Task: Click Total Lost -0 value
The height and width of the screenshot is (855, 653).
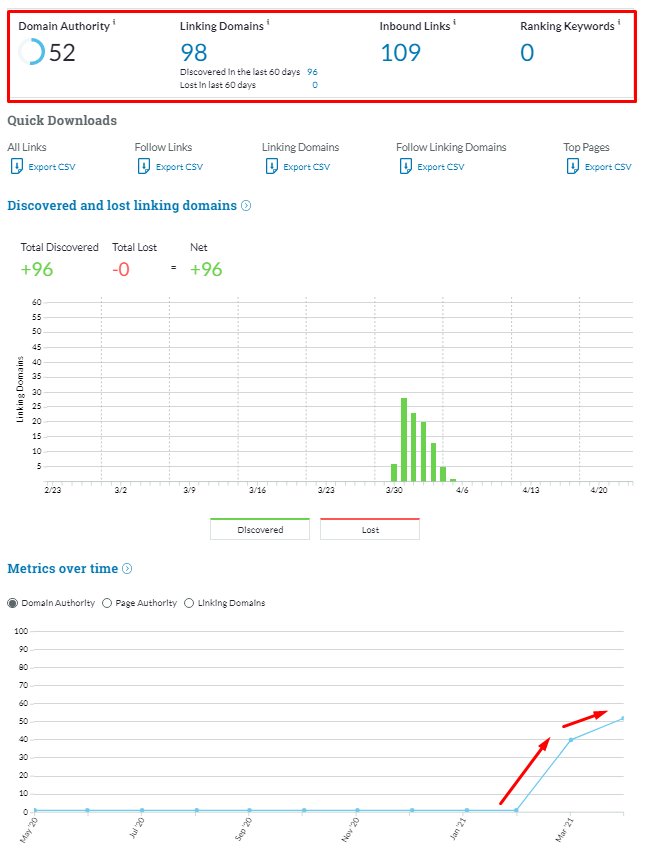Action: click(x=121, y=269)
